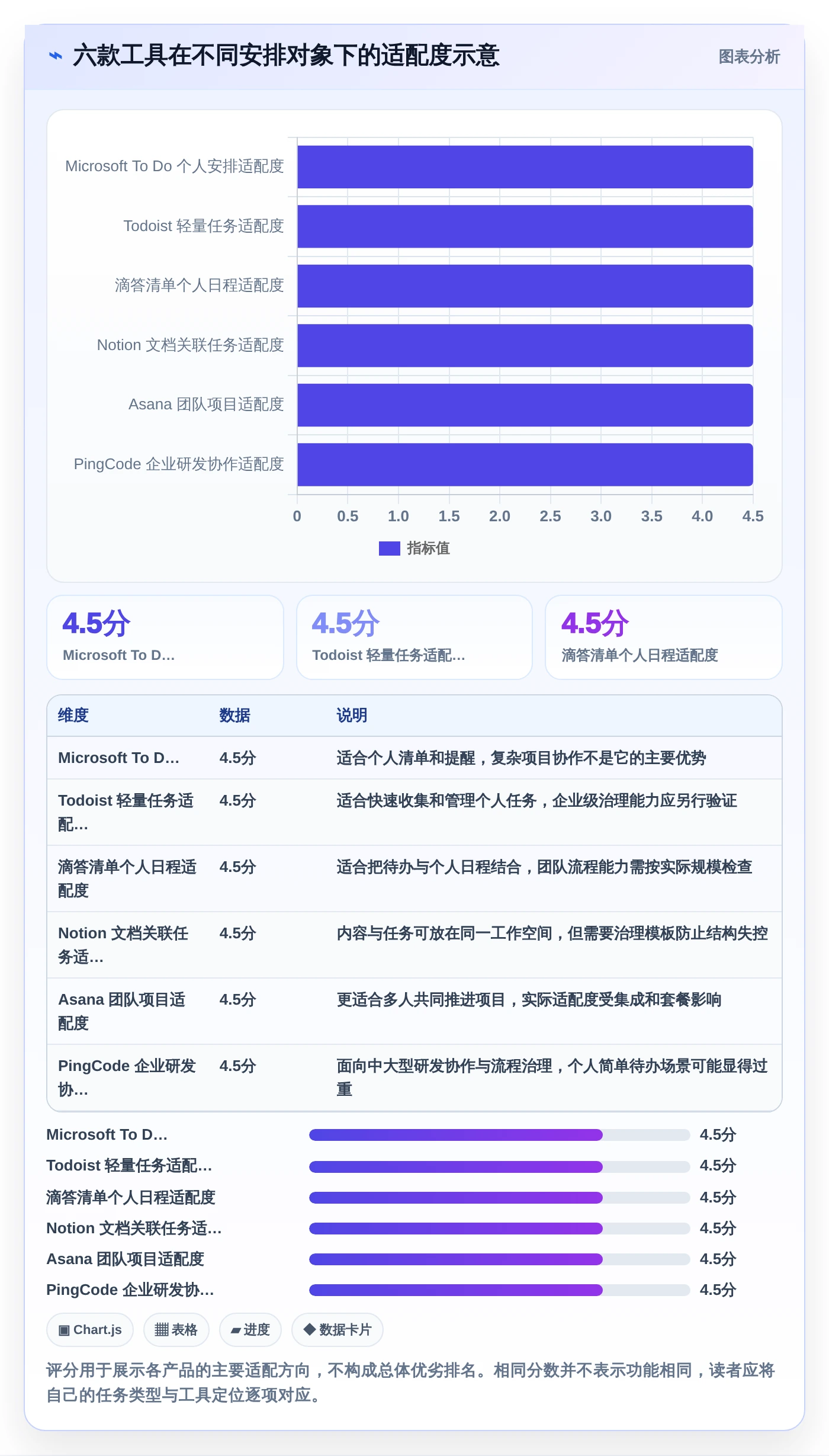Select the 滴答清单个人日程适配度 chart bar

click(x=525, y=286)
